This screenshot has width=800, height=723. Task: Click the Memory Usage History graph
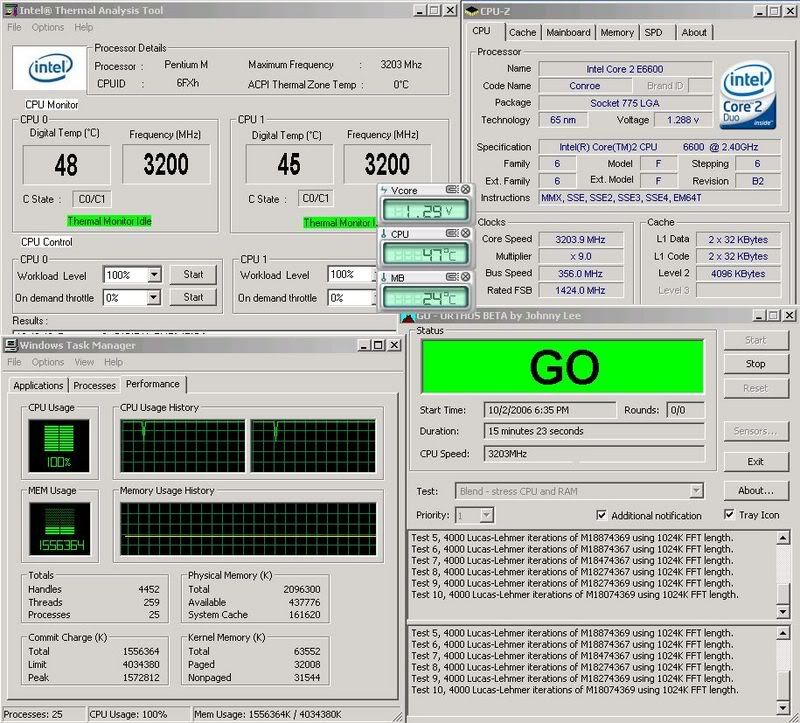[248, 529]
